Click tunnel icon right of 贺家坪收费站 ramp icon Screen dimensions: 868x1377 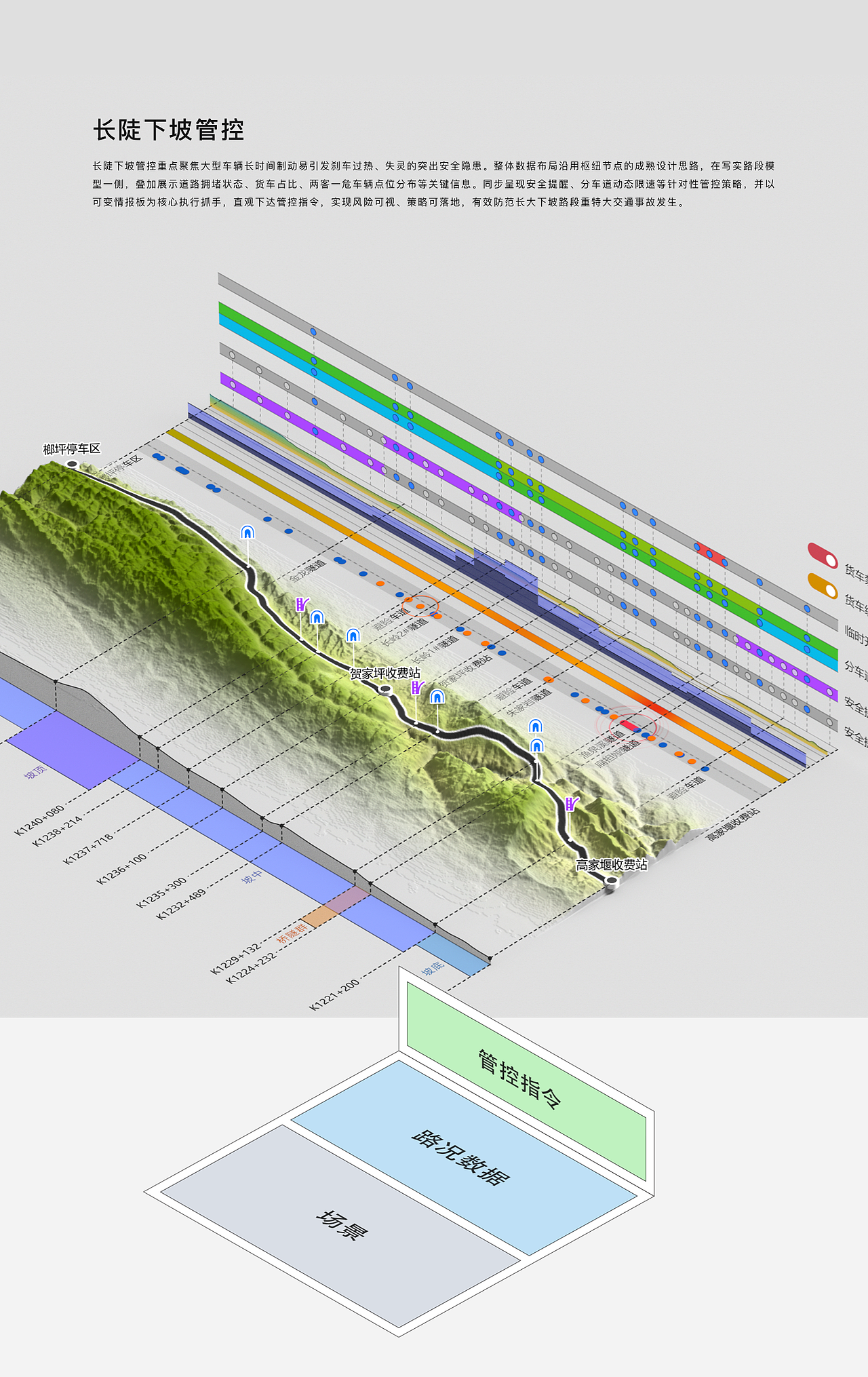click(437, 697)
